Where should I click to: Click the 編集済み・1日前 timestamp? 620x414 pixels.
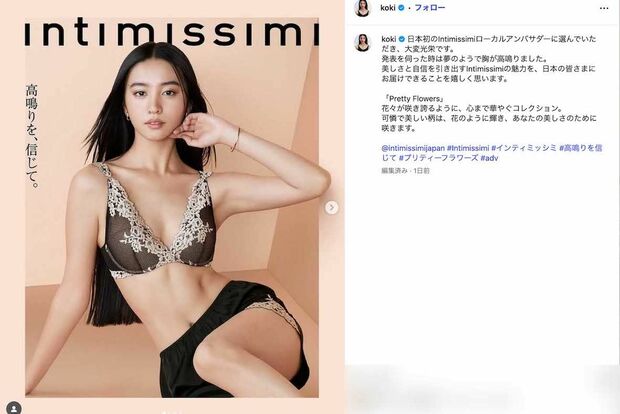(405, 171)
